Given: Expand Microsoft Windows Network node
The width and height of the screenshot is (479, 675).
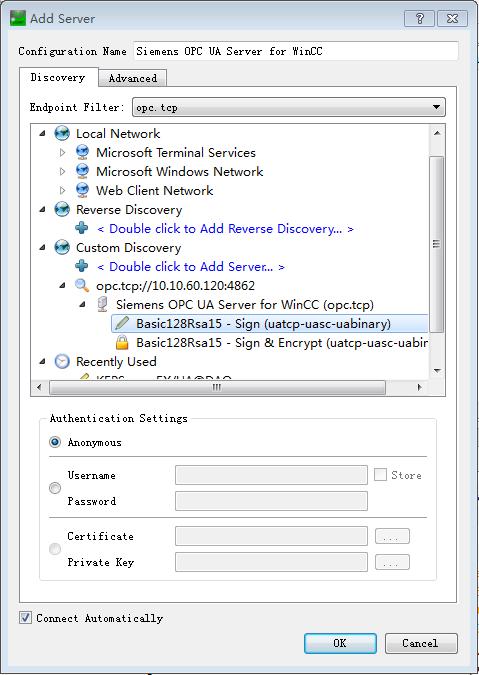Looking at the screenshot, I should tap(62, 171).
